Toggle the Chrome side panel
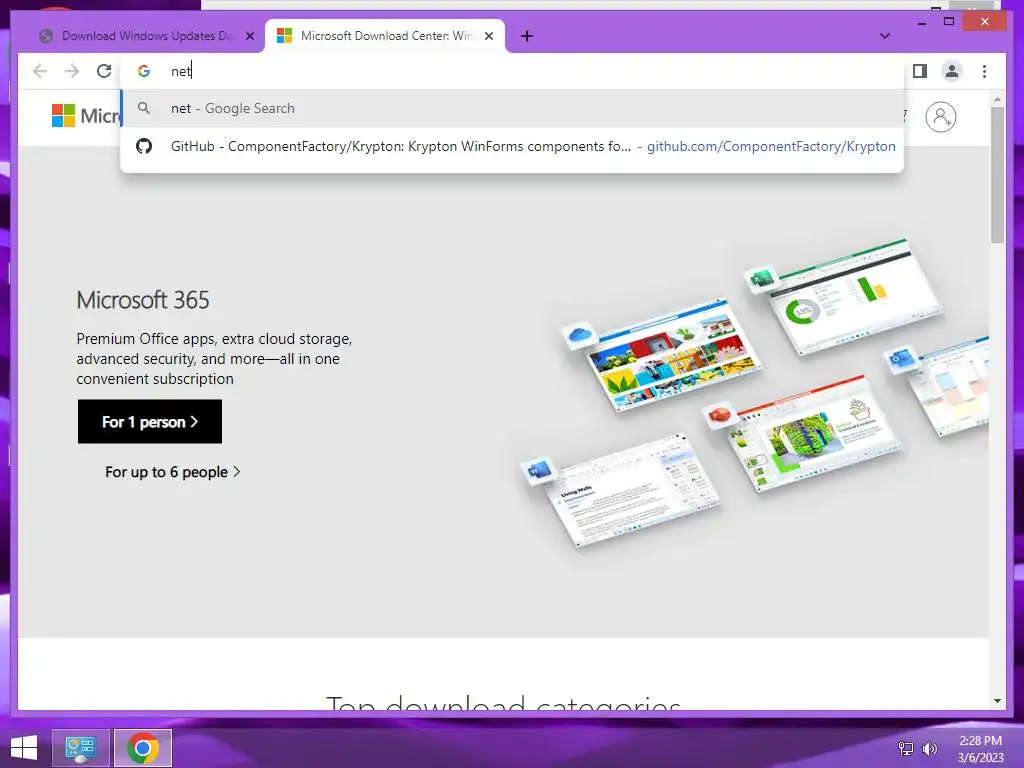The width and height of the screenshot is (1024, 768). [920, 71]
